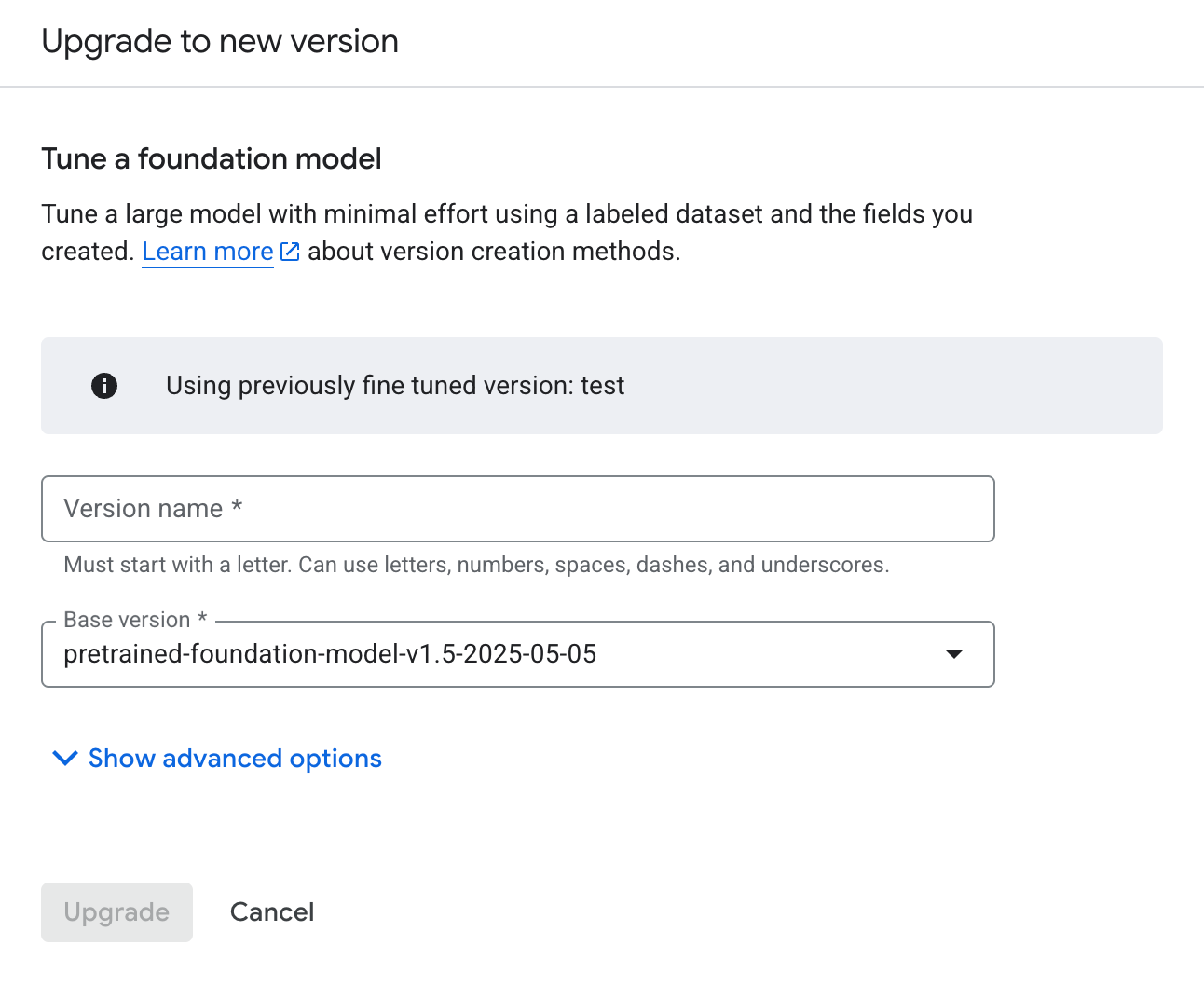Click the Base version floating label

[x=135, y=621]
